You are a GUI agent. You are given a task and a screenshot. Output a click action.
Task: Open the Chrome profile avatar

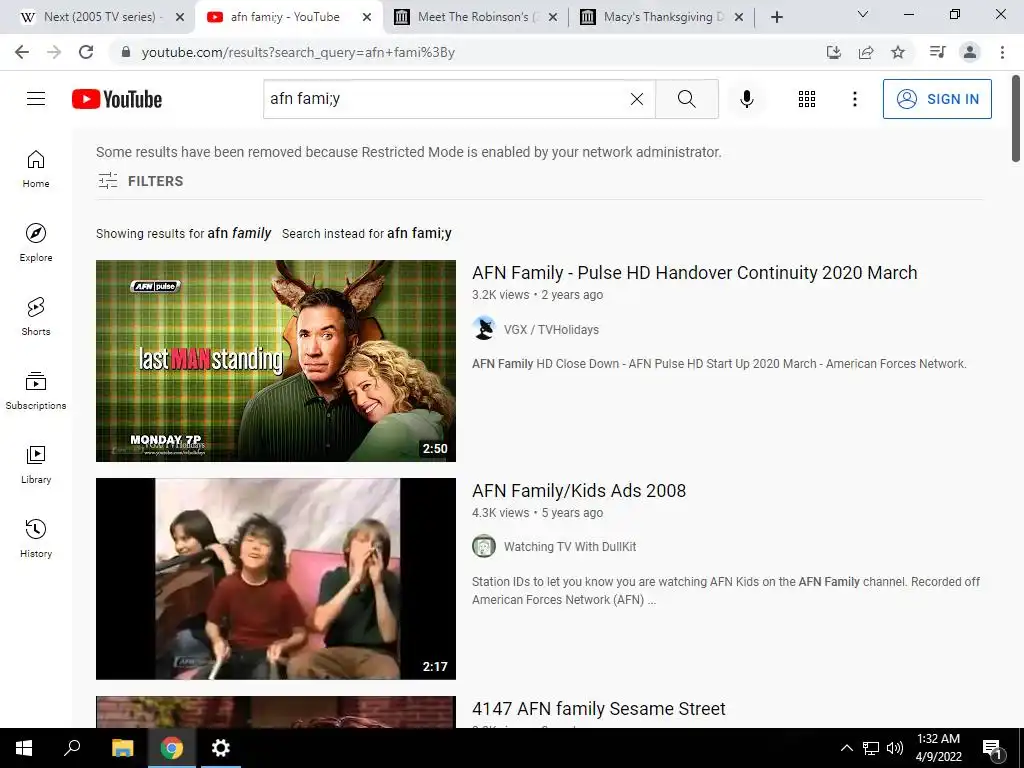coord(970,52)
